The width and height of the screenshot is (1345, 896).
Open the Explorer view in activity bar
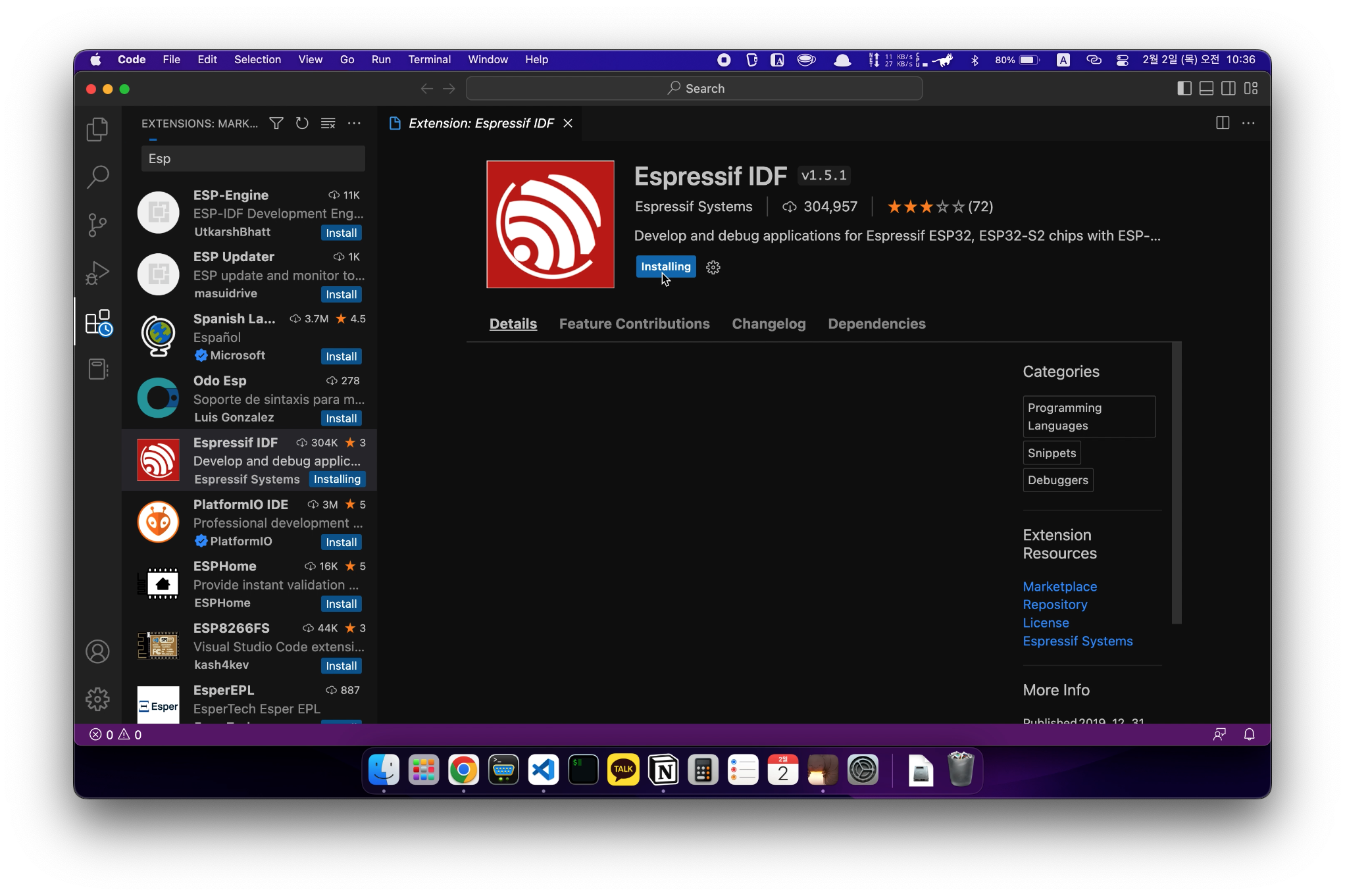[97, 129]
